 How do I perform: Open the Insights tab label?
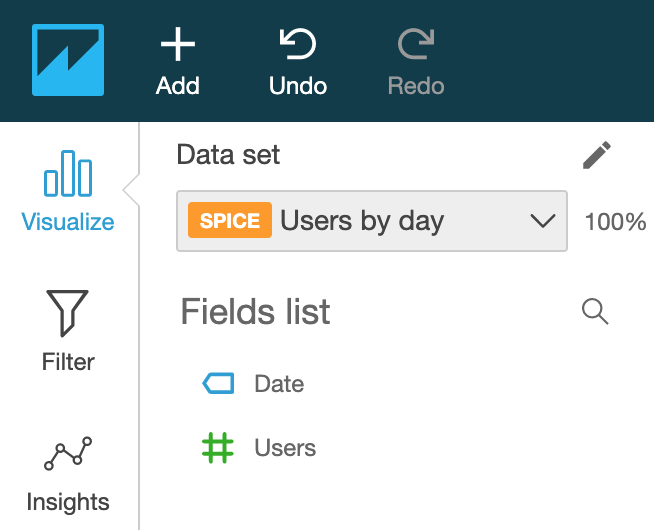click(68, 501)
